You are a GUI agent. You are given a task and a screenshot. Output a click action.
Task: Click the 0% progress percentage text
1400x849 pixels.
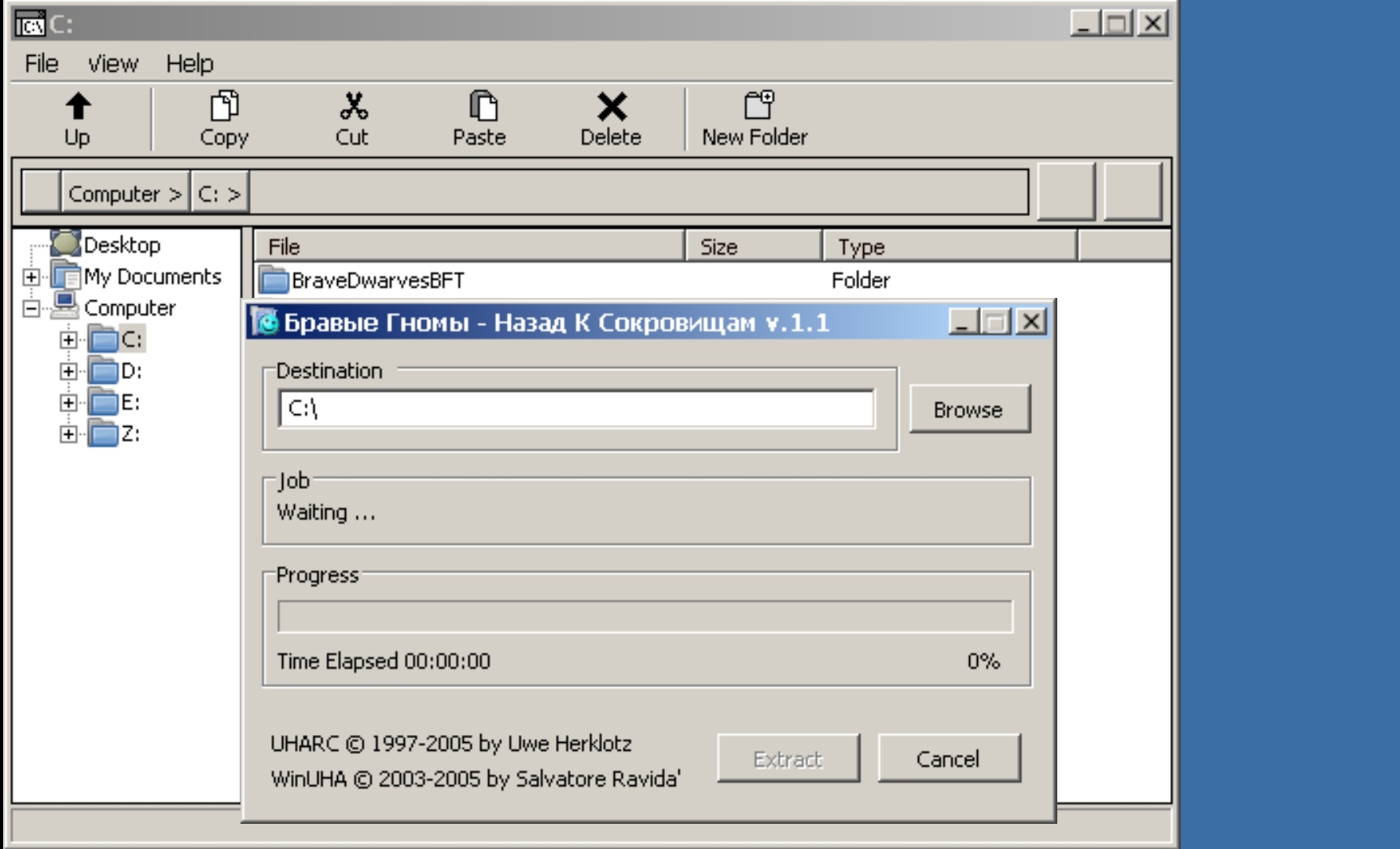pos(983,661)
